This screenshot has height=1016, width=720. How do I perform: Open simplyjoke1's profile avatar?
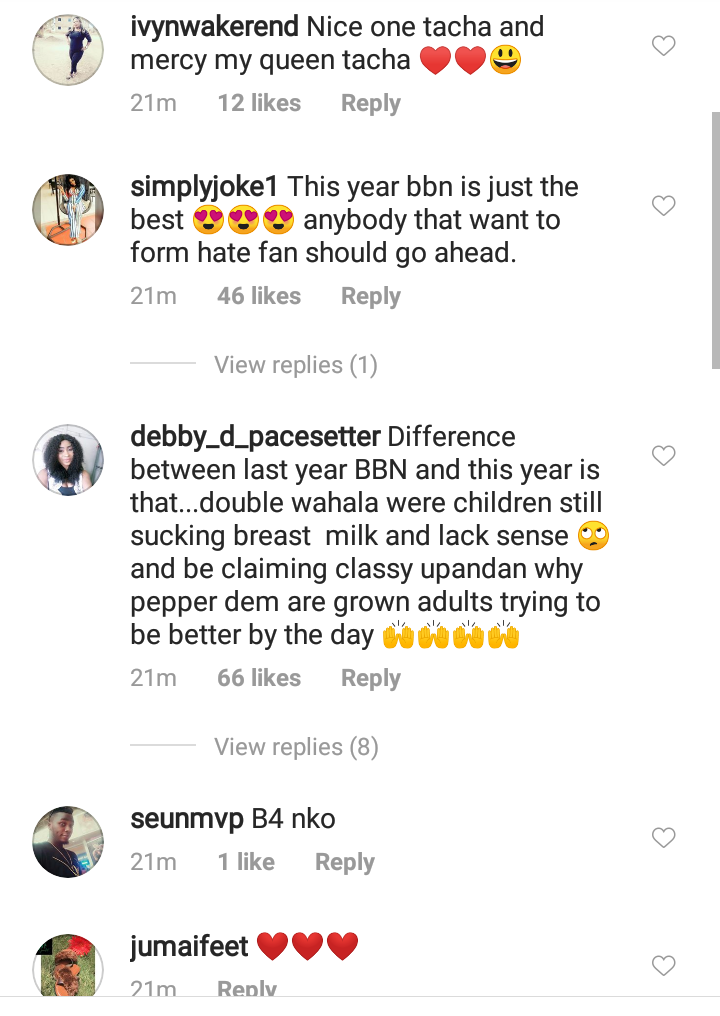coord(68,209)
